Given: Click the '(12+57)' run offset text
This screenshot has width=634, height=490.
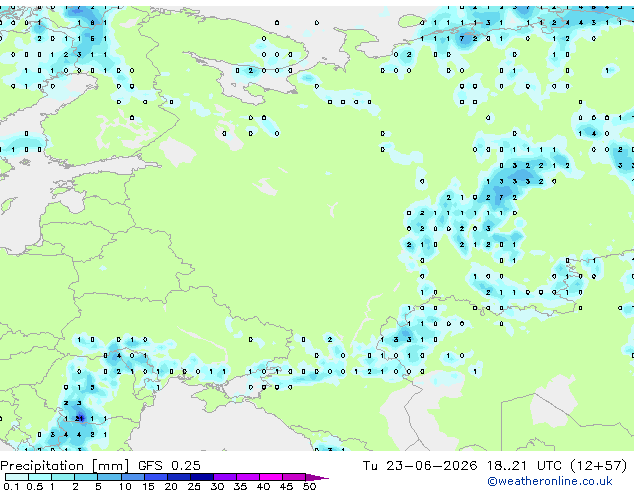Looking at the screenshot, I should point(599,466).
